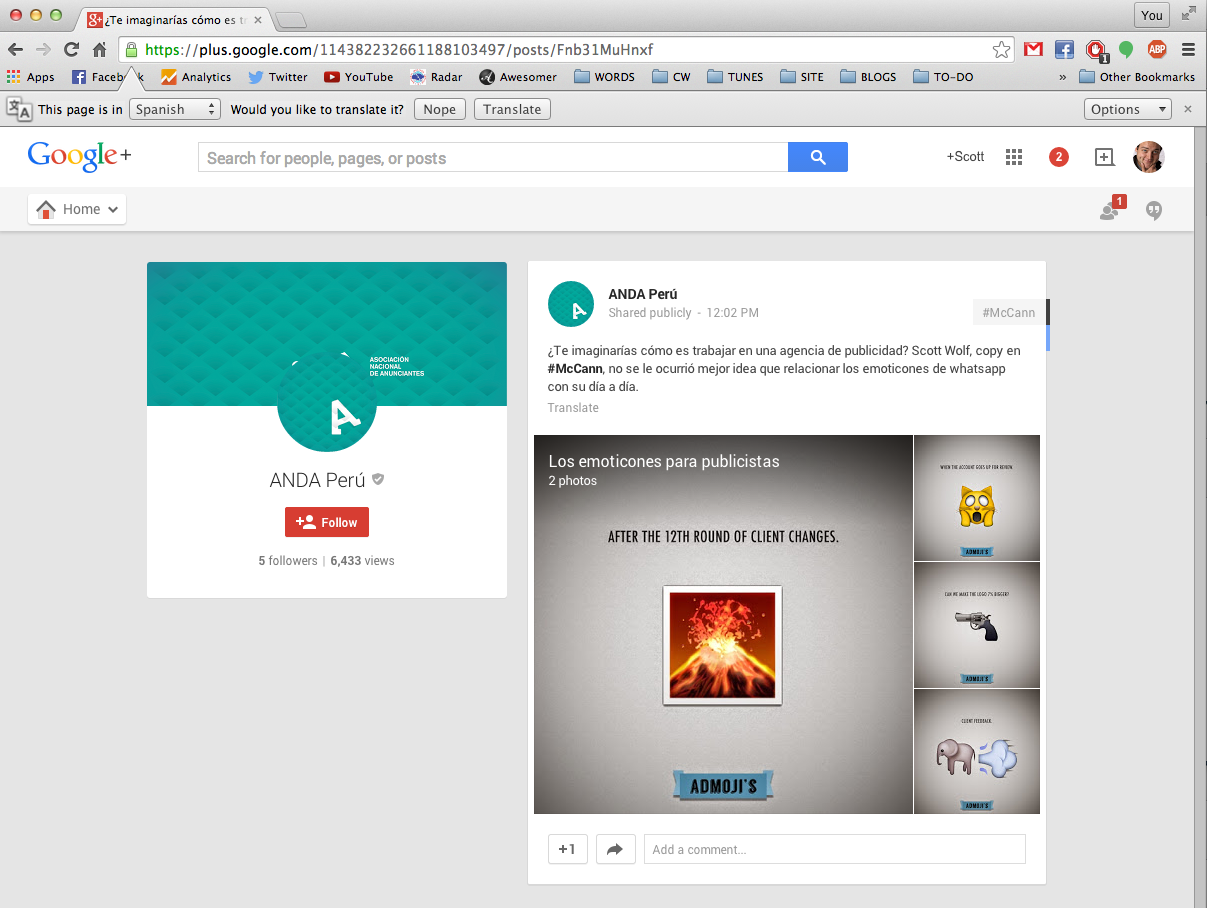Screen dimensions: 1207x908
Task: Click the browser forward arrow
Action: [x=43, y=49]
